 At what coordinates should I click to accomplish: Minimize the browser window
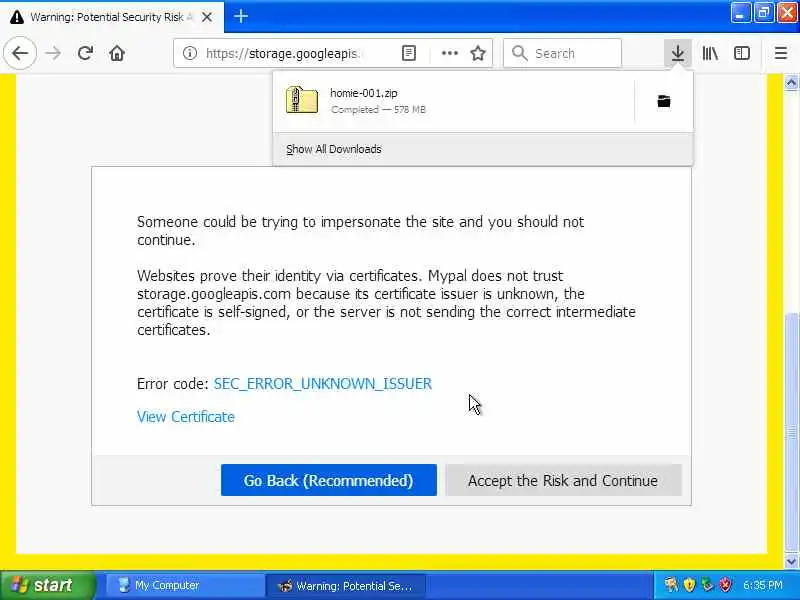[x=740, y=13]
